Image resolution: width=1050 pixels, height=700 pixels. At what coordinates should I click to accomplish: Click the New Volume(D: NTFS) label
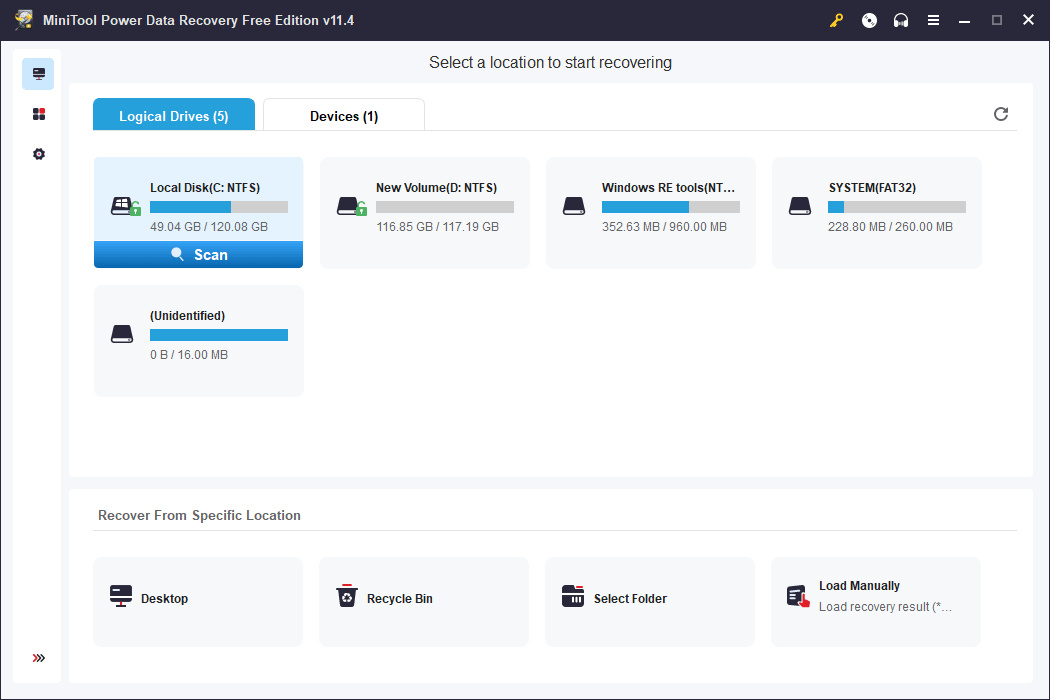click(x=437, y=188)
